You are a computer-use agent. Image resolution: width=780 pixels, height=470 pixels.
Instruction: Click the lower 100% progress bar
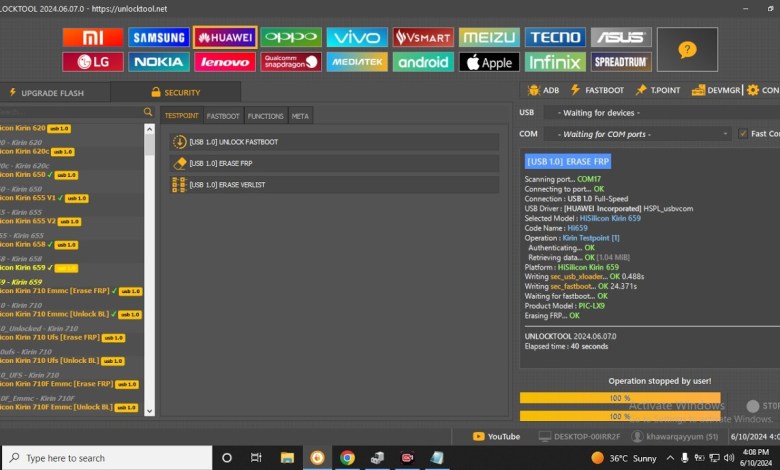620,416
